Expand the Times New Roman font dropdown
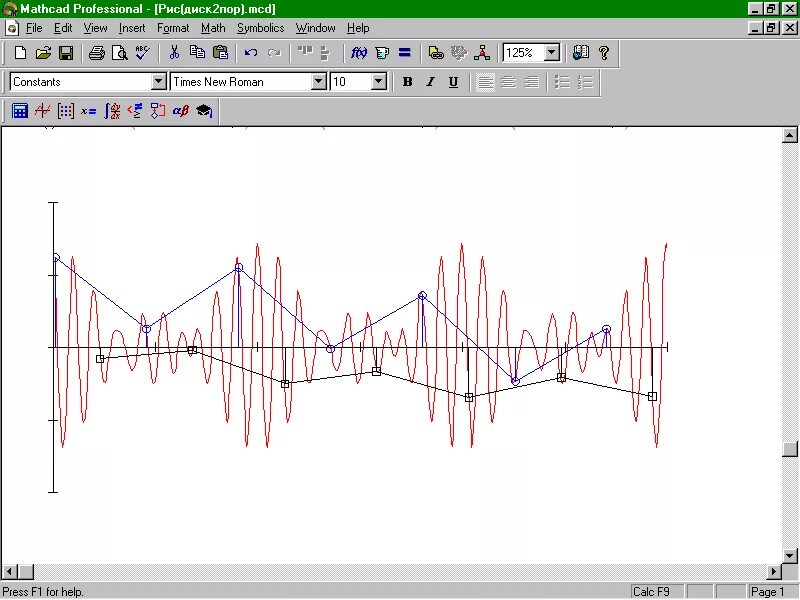800x600 pixels. point(318,82)
